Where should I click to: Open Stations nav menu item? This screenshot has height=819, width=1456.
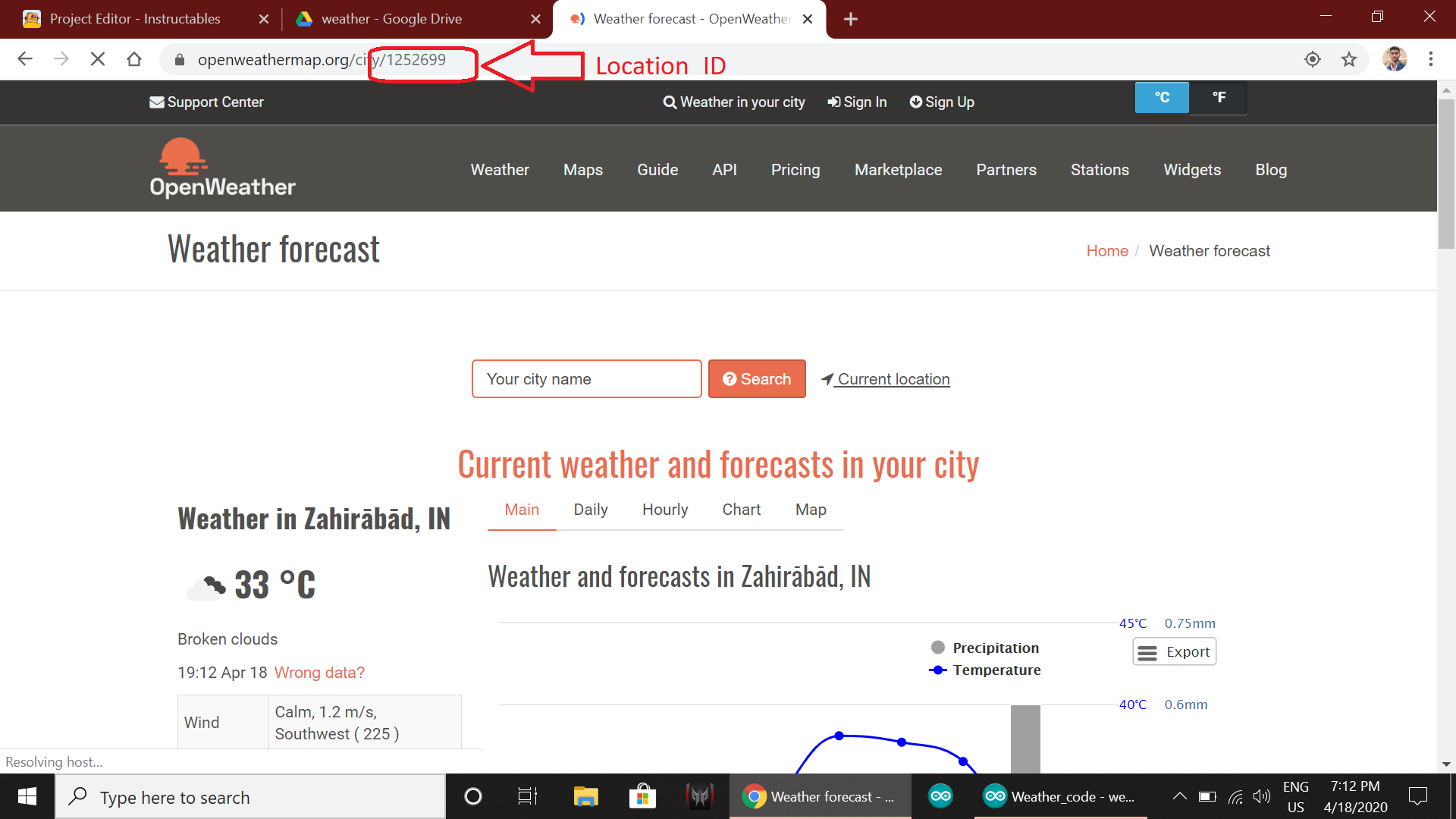1100,170
